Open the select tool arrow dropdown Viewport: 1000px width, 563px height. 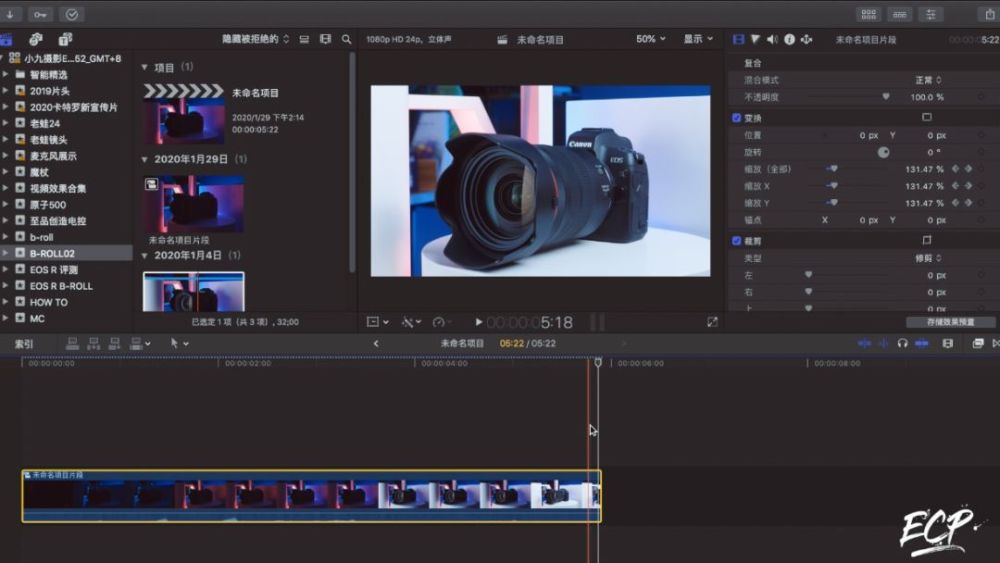point(179,344)
